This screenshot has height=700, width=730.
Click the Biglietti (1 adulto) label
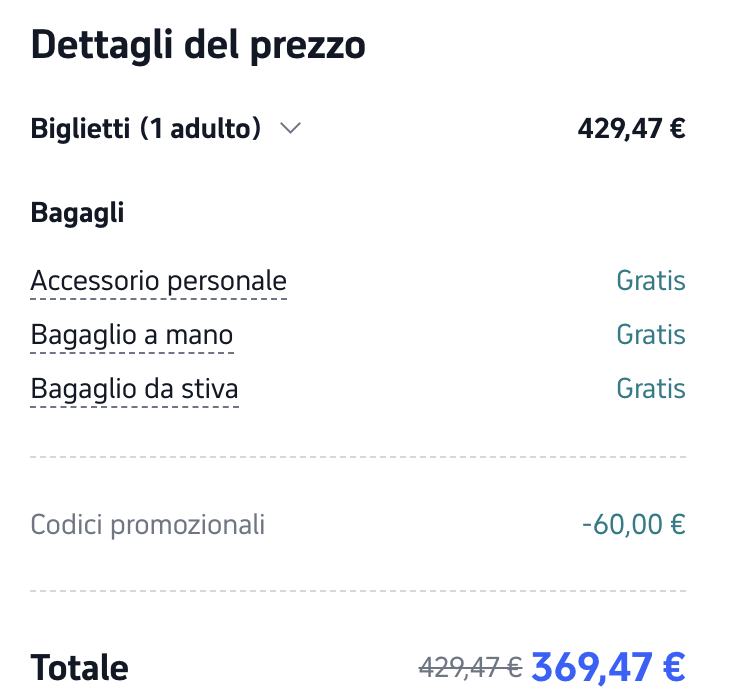click(146, 129)
